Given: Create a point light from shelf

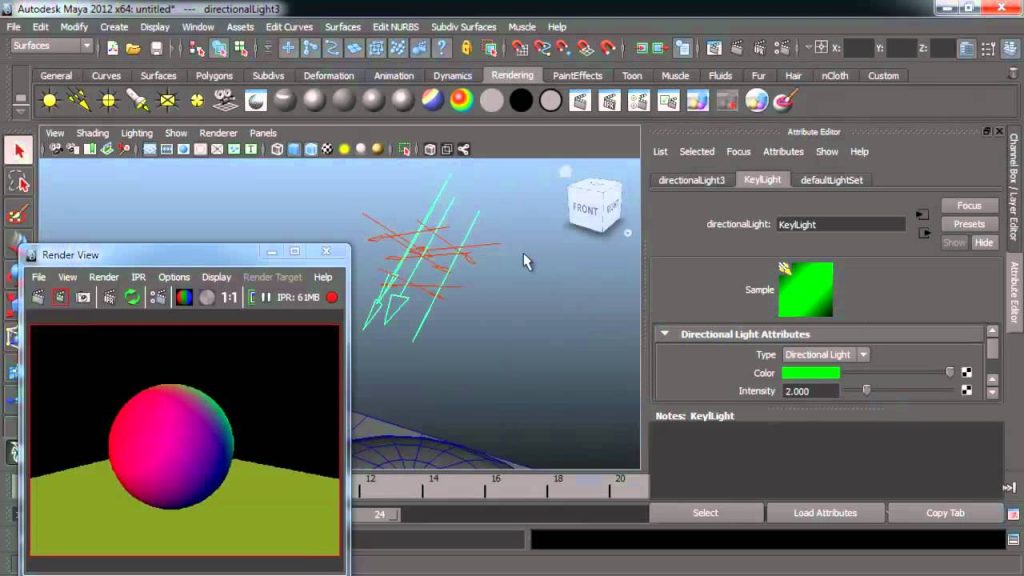Looking at the screenshot, I should point(108,101).
